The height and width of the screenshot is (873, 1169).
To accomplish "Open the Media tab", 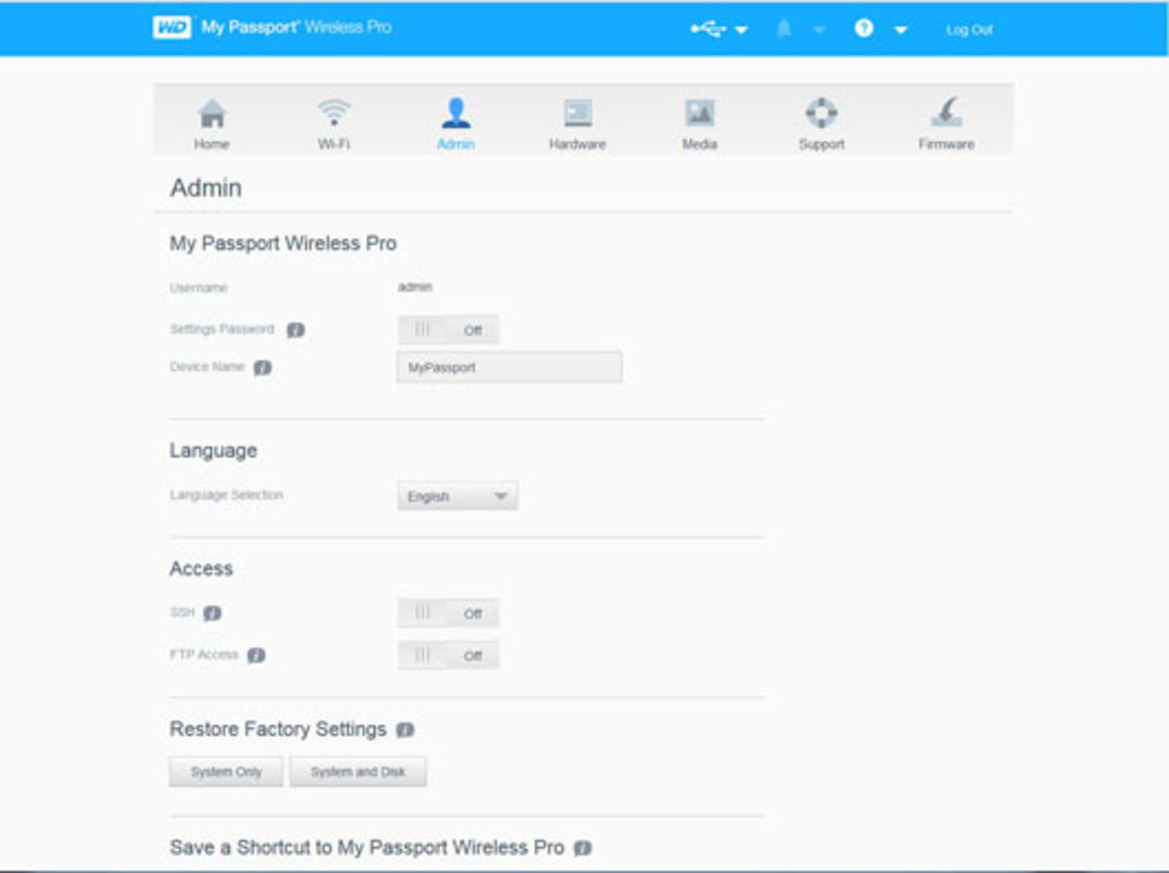I will 699,124.
